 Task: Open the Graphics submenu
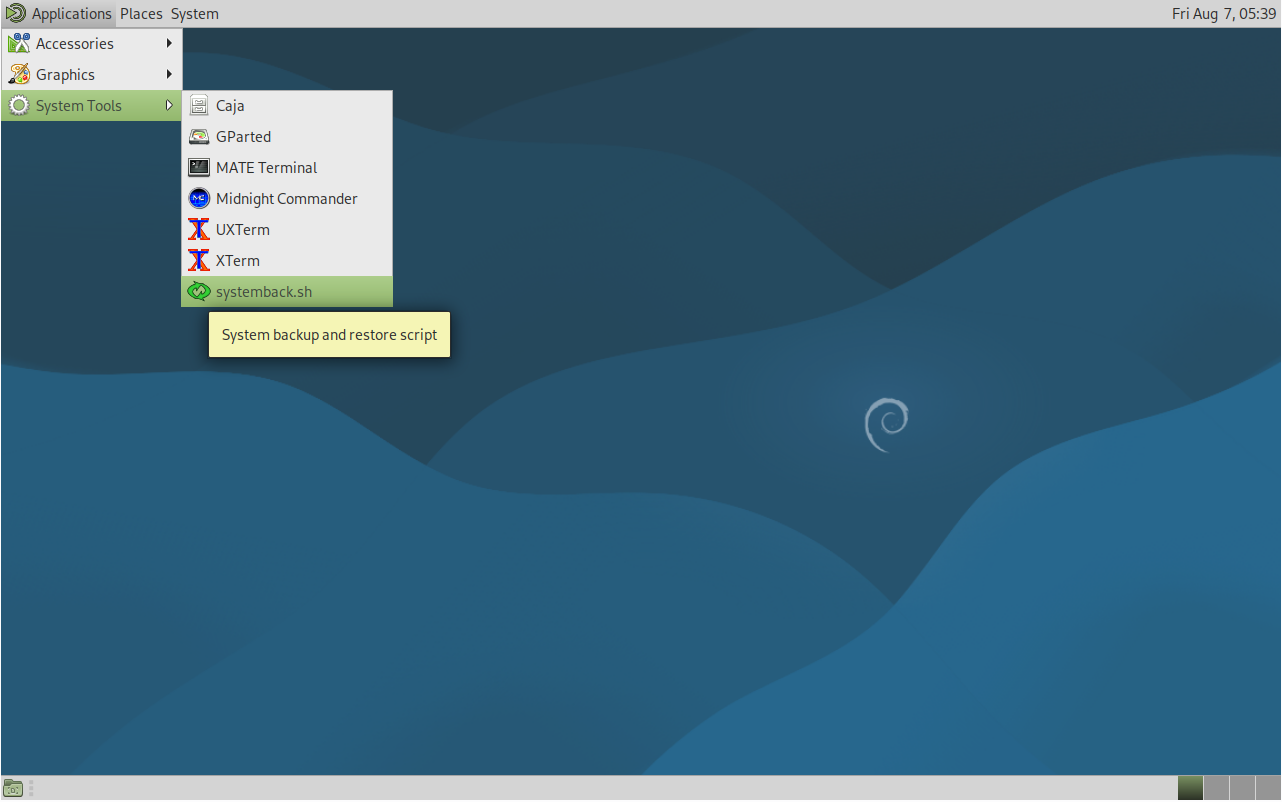click(x=92, y=75)
